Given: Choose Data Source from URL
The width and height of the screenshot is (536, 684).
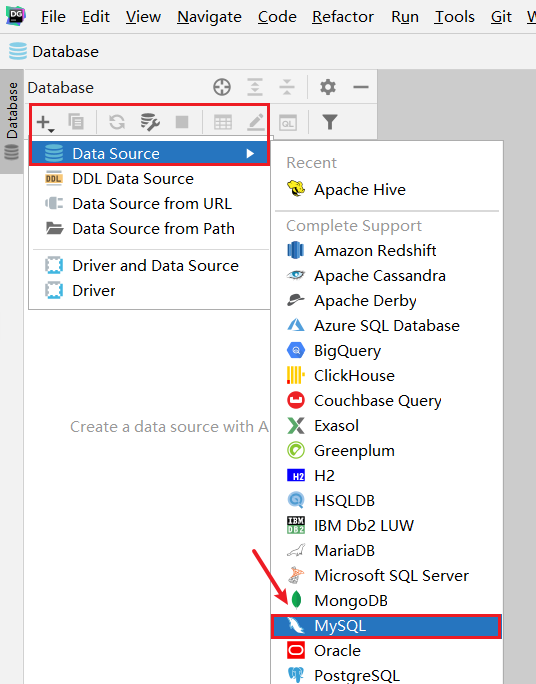Looking at the screenshot, I should coord(150,204).
